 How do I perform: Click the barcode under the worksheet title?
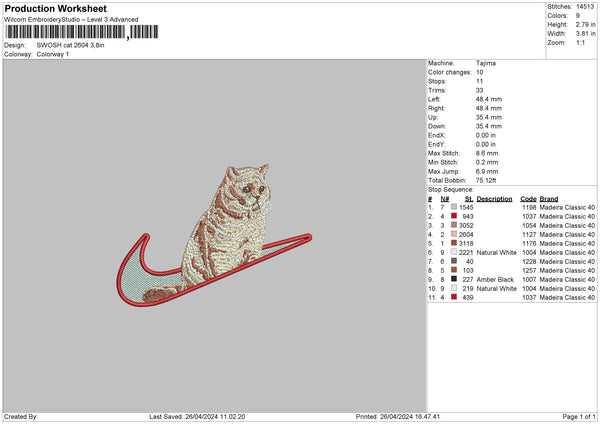[81, 32]
